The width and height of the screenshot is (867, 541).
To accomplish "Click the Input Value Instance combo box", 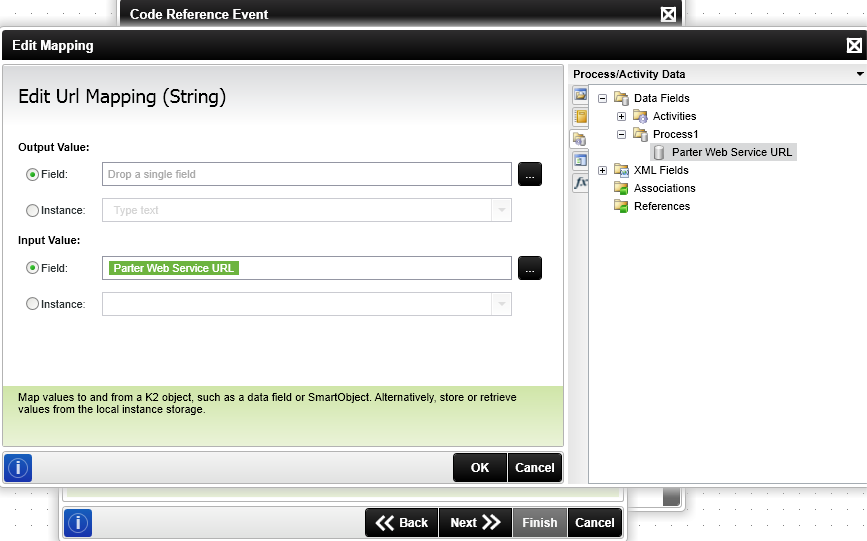I will tap(307, 304).
